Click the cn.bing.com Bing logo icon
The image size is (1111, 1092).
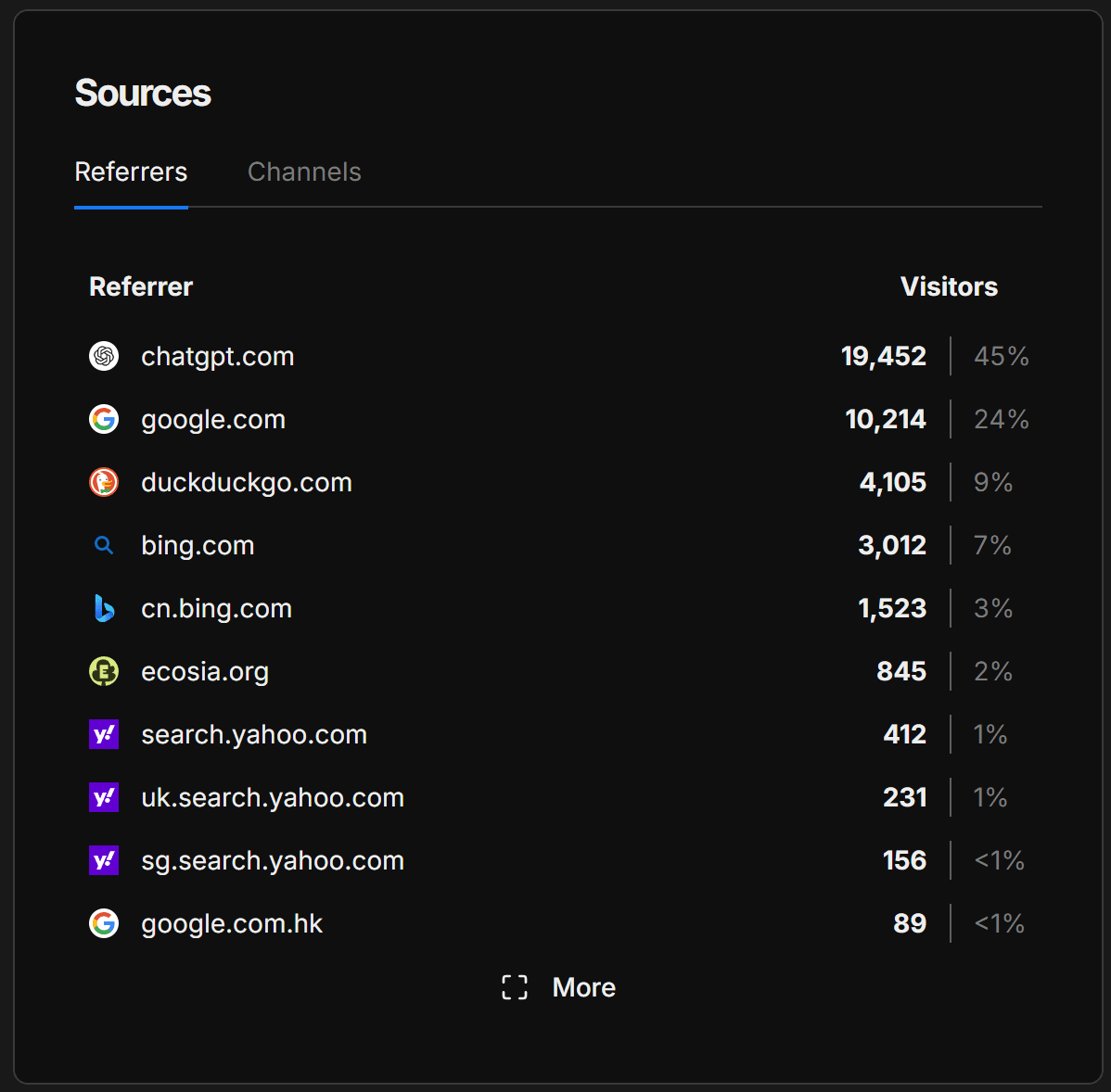coord(104,608)
